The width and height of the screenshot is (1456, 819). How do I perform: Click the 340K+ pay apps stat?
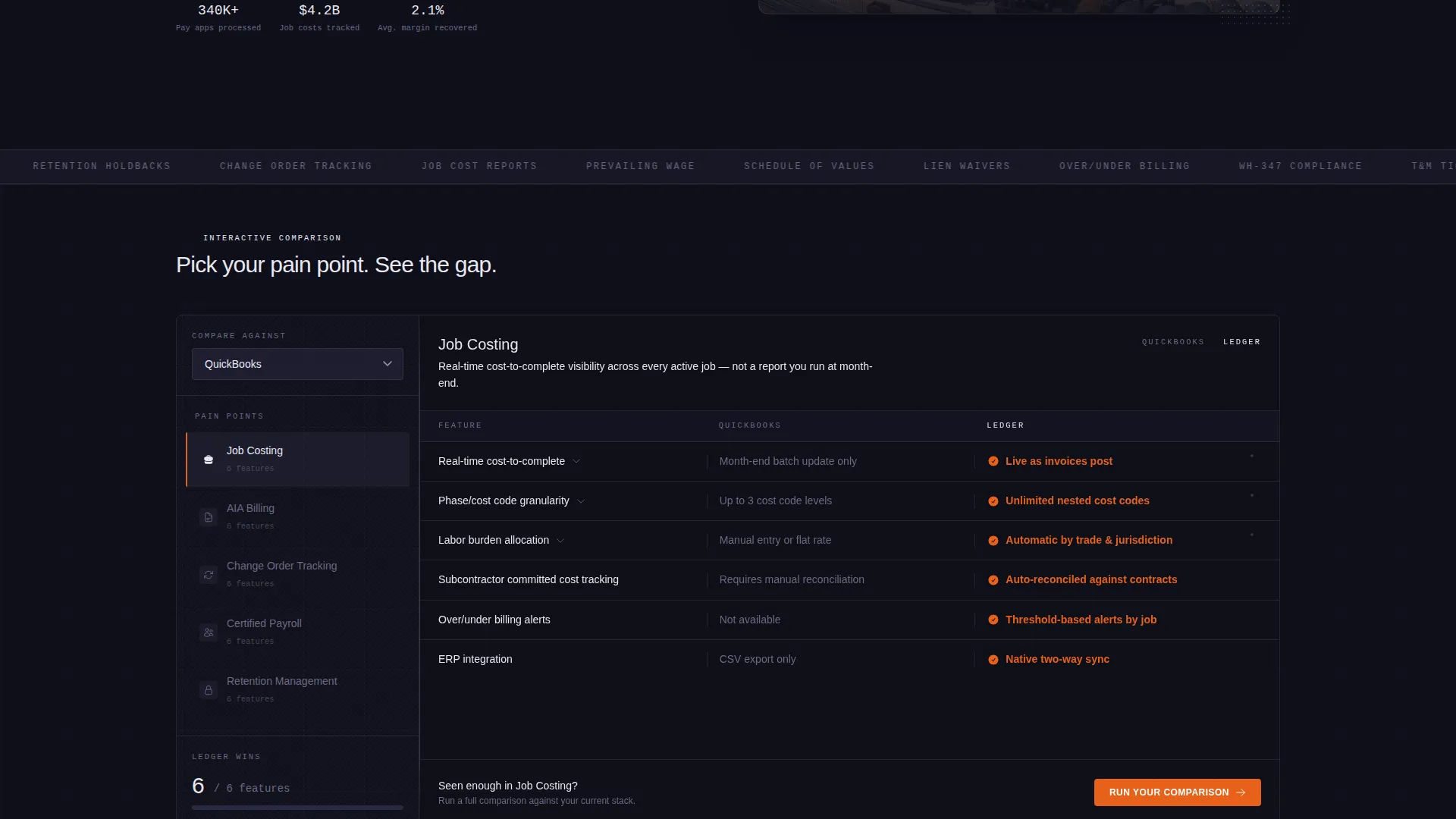(218, 17)
